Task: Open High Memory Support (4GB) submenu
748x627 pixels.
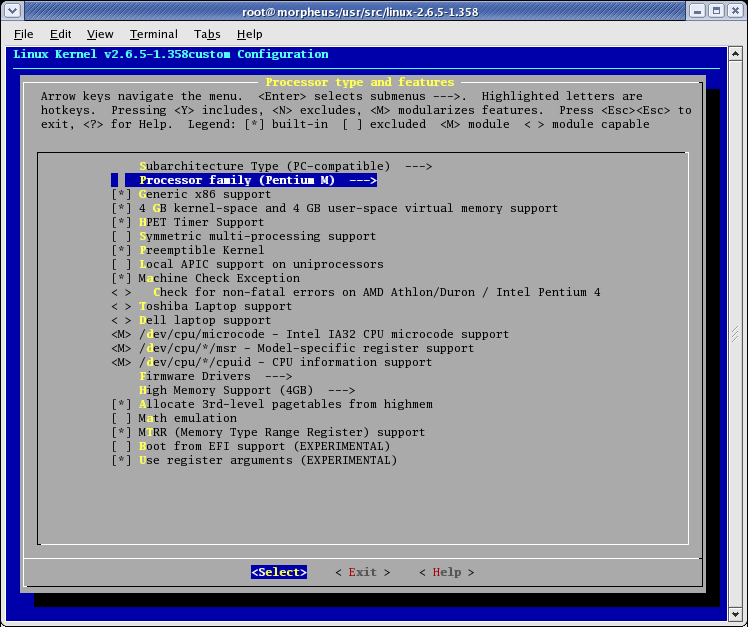Action: (247, 390)
